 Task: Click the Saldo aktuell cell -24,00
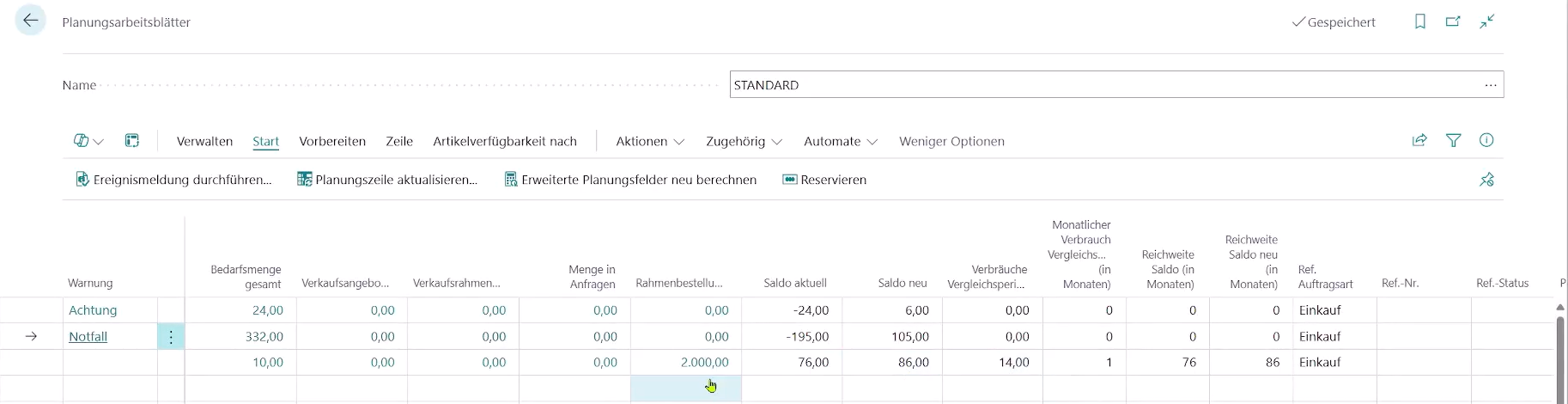(810, 309)
